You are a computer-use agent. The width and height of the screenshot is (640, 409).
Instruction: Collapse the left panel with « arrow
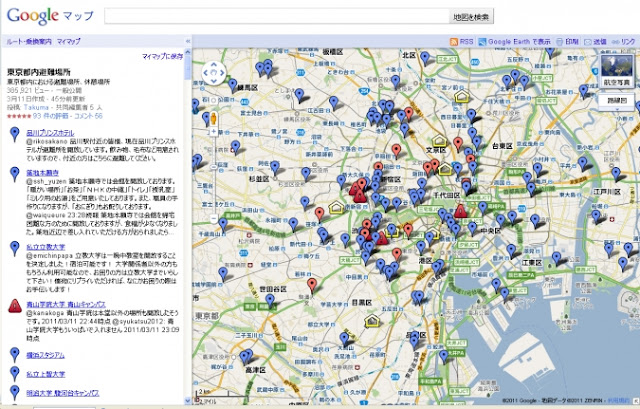click(188, 41)
